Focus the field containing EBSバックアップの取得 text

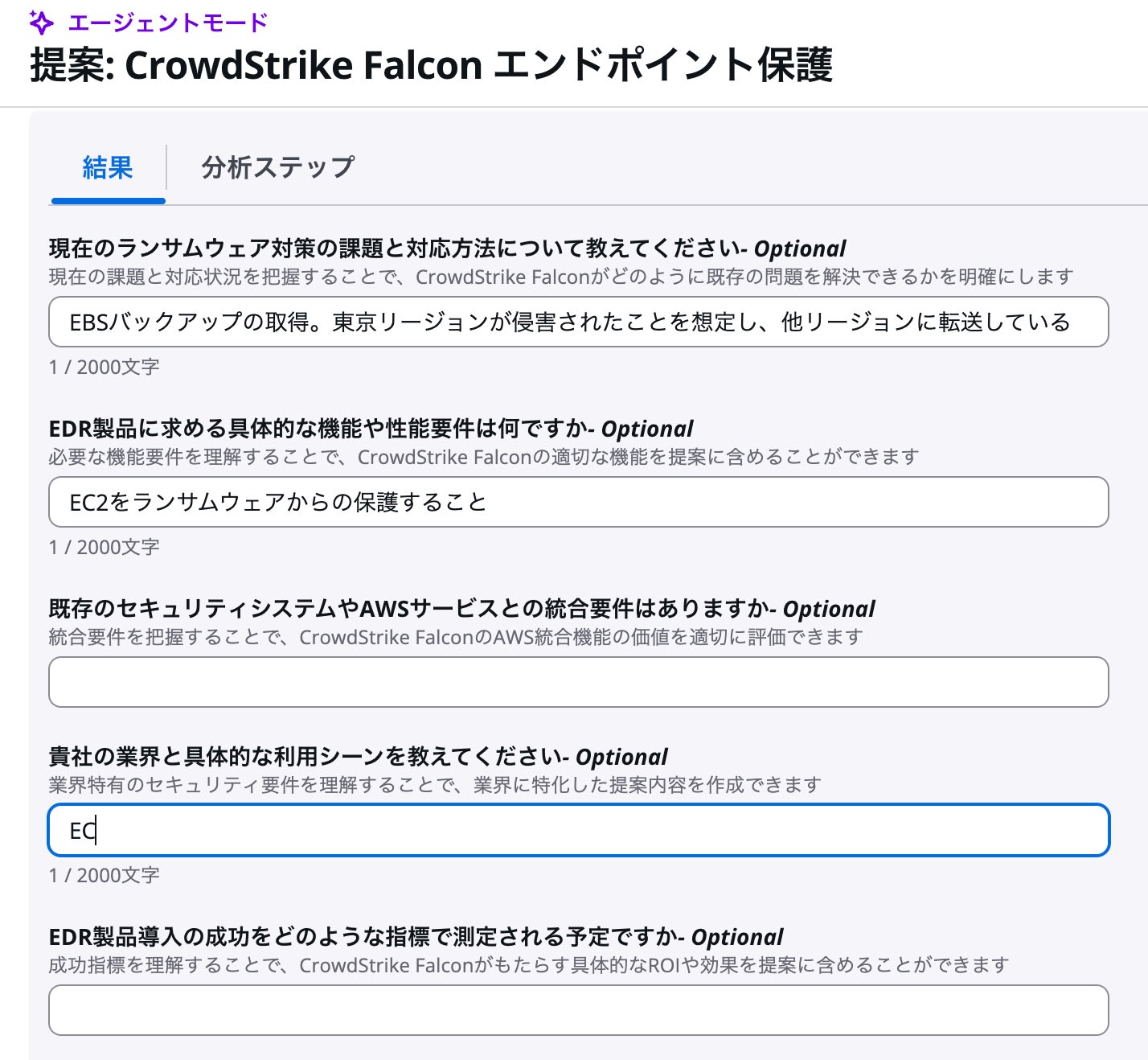(x=578, y=323)
